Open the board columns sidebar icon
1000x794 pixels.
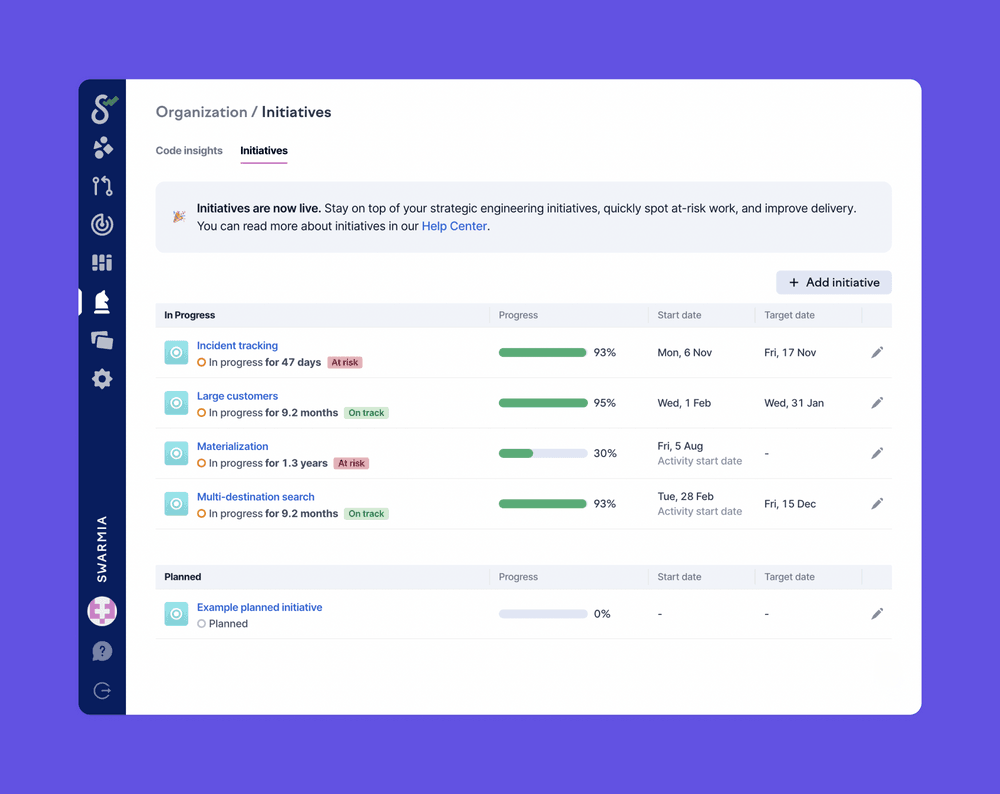click(102, 263)
